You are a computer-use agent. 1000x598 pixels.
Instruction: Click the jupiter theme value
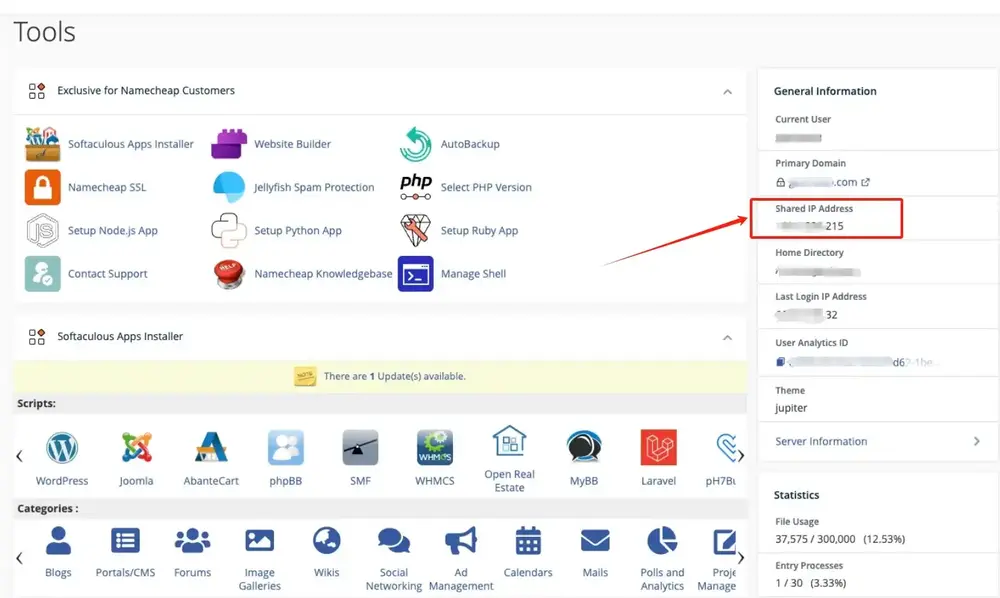coord(791,408)
